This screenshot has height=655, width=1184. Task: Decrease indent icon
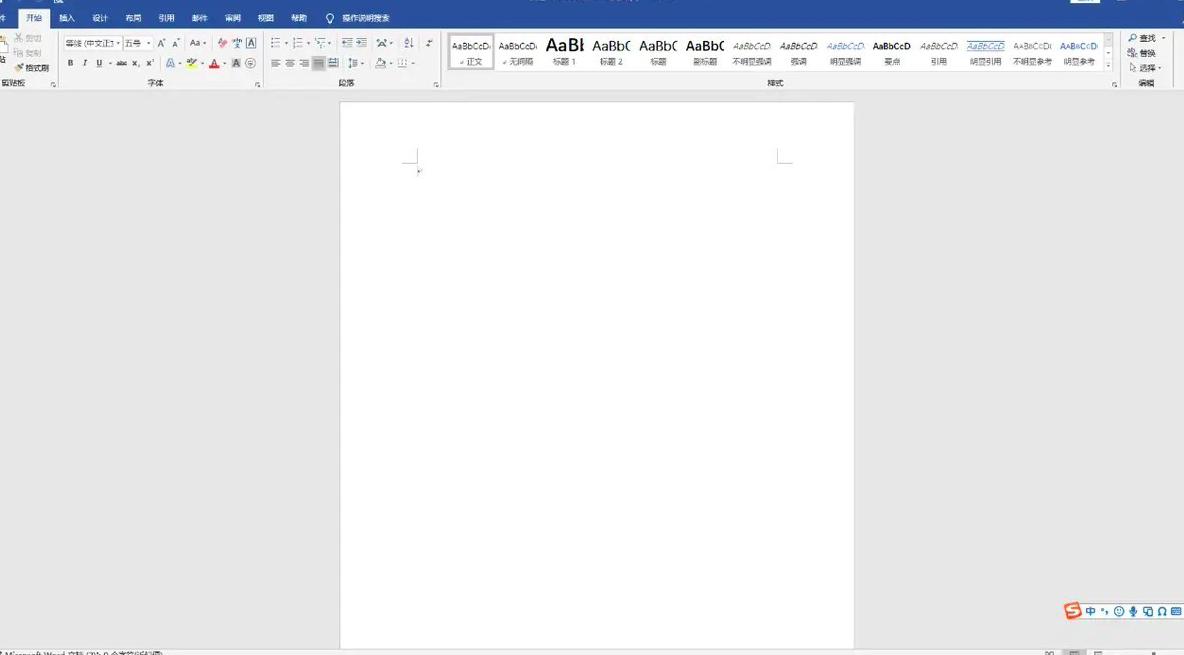pos(347,43)
